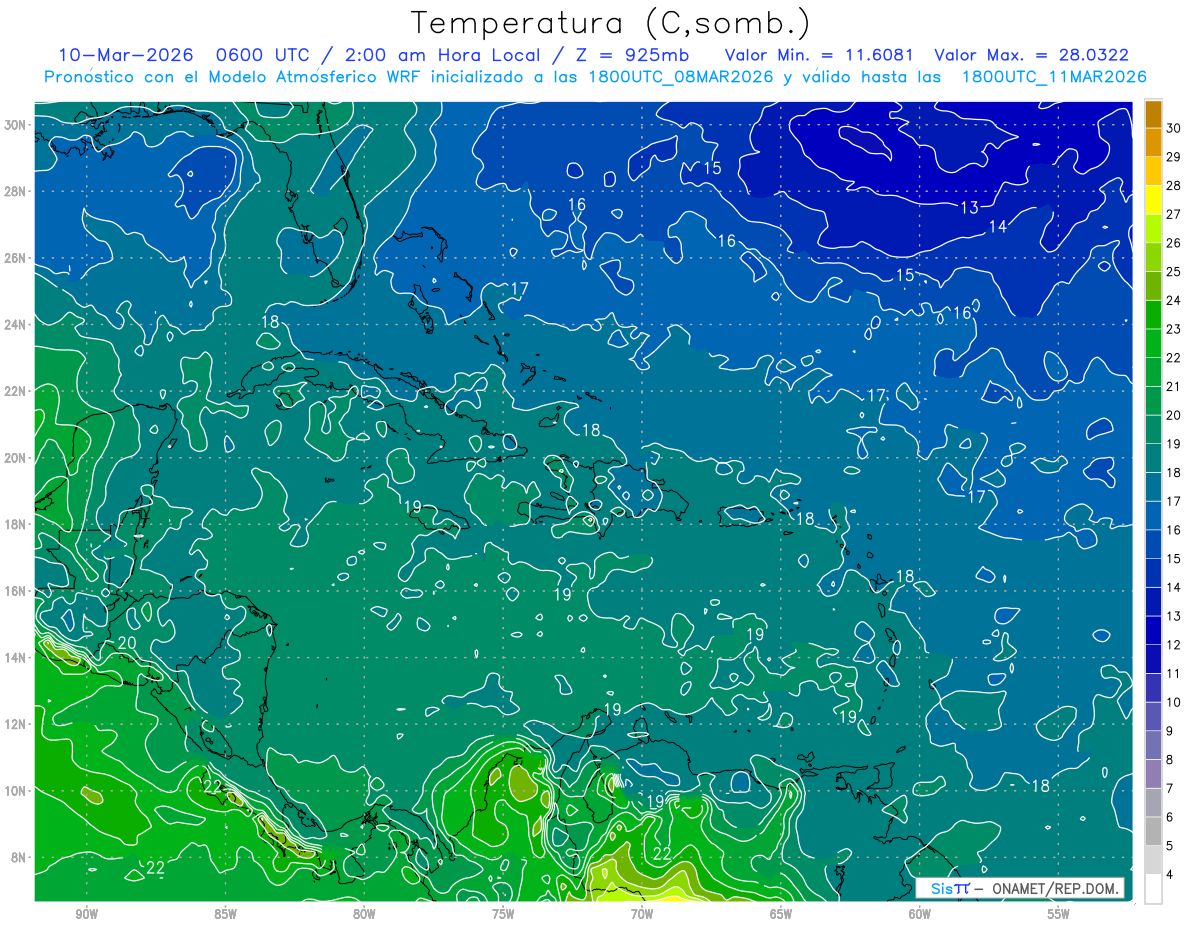1200x927 pixels.
Task: Click the "20" contour label near Central America
Action: click(x=127, y=643)
